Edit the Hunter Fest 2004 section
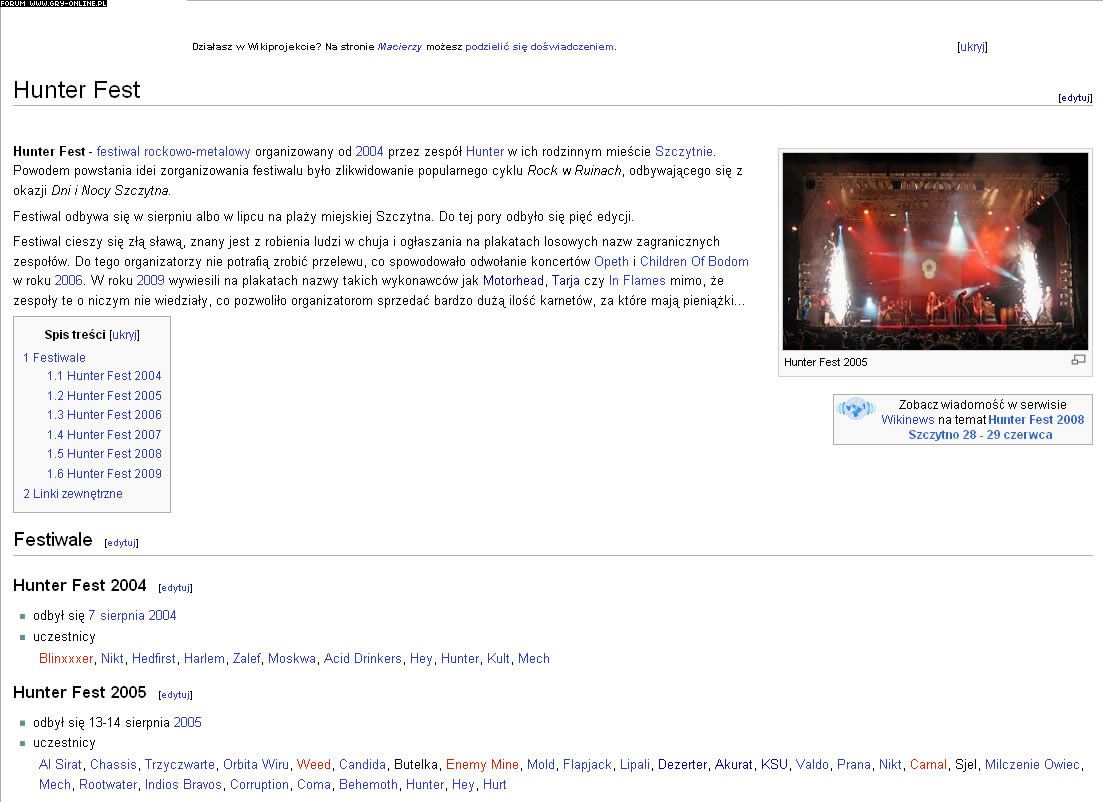 click(x=175, y=587)
